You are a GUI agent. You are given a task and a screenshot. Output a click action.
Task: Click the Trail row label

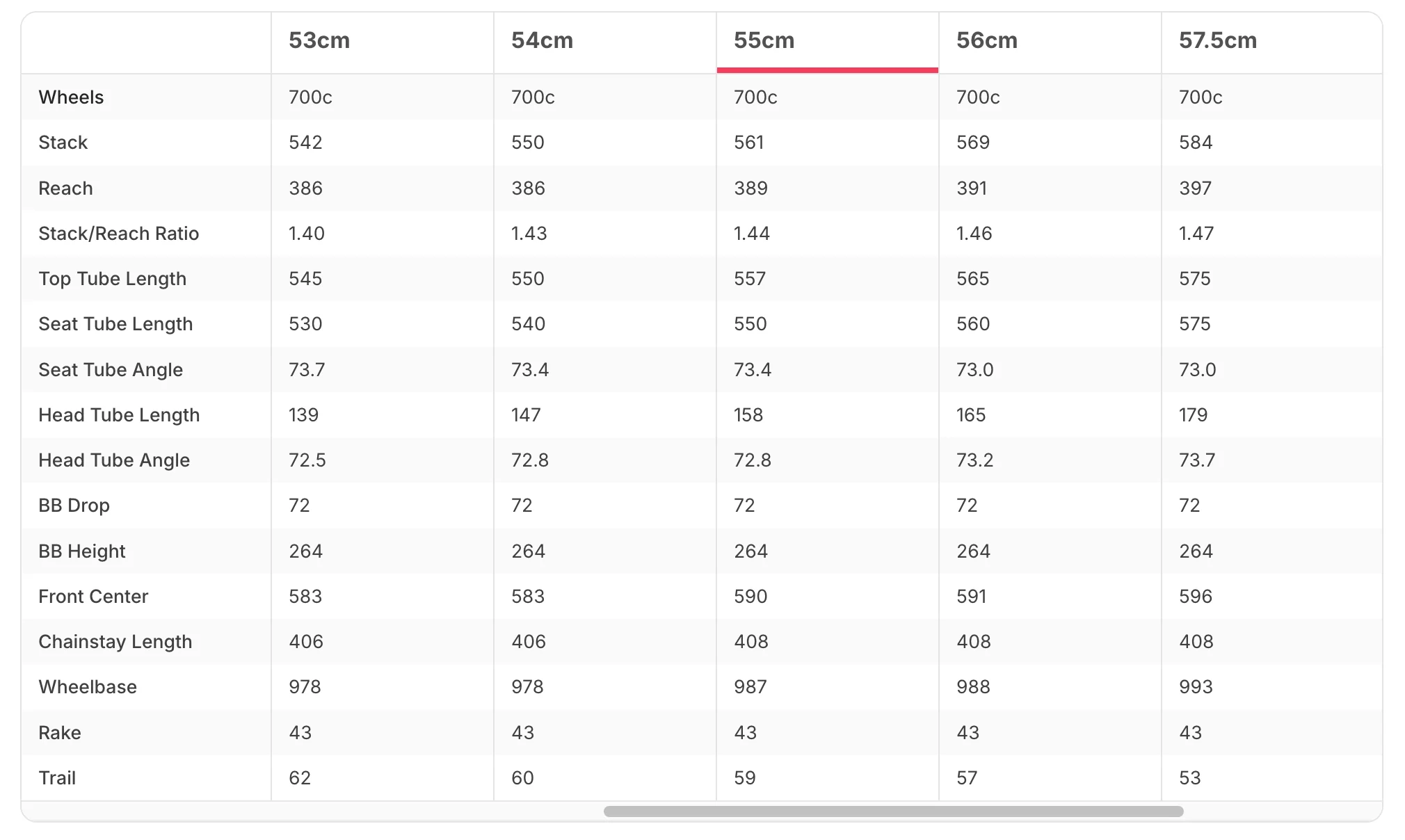[57, 778]
